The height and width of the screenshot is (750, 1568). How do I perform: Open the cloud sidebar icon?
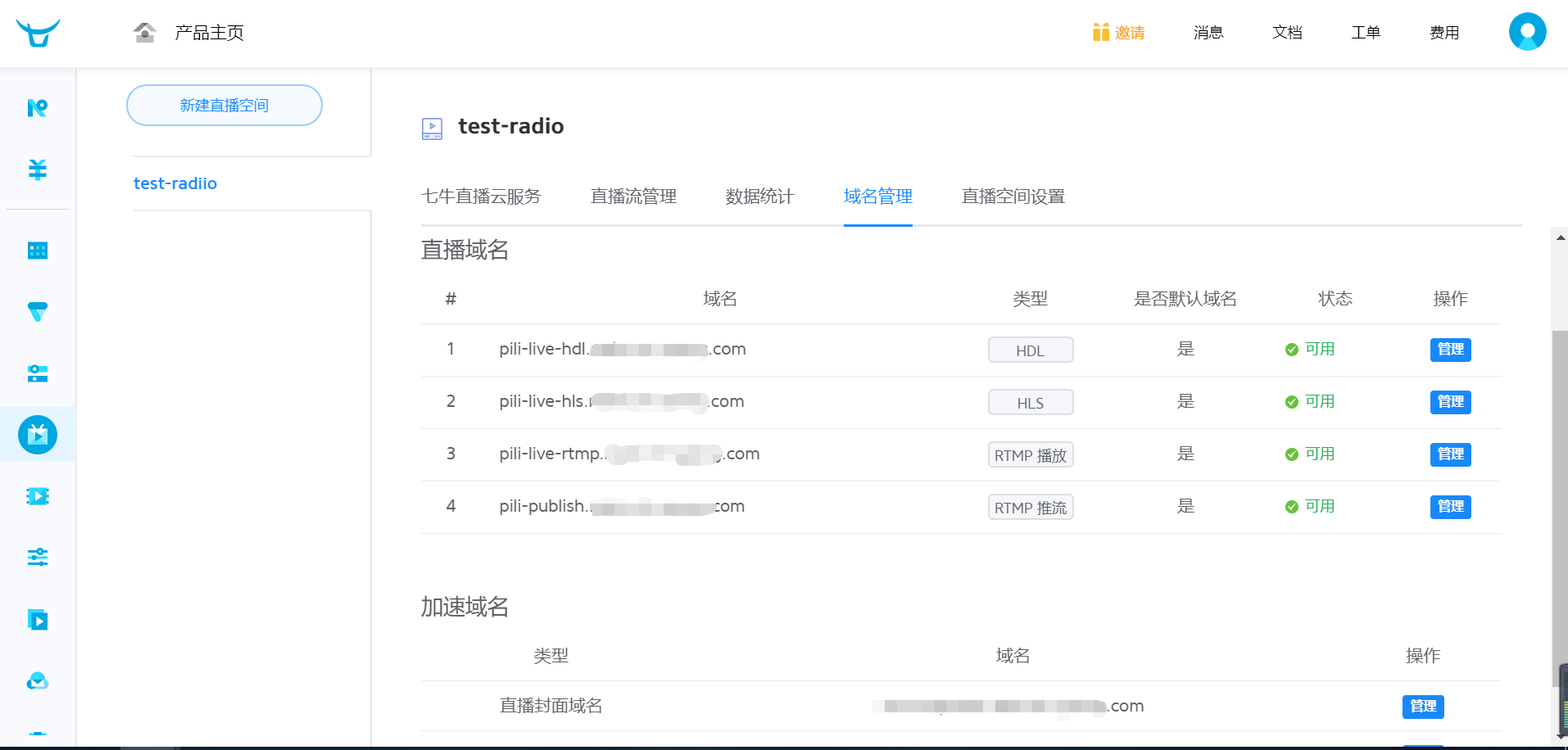[x=38, y=681]
